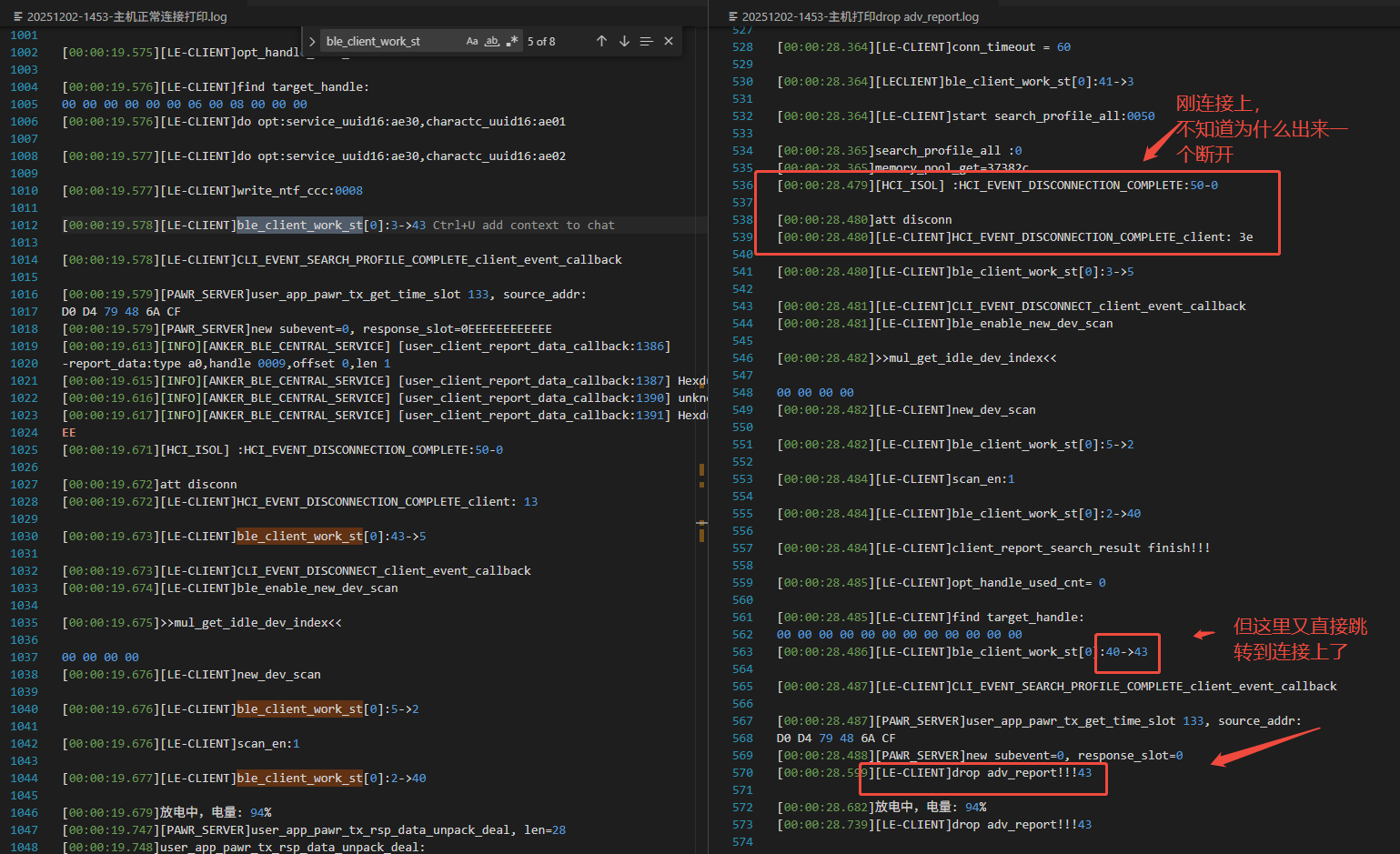Click ble_client_work_st match on line 1040
Image resolution: width=1400 pixels, height=854 pixels.
[299, 708]
